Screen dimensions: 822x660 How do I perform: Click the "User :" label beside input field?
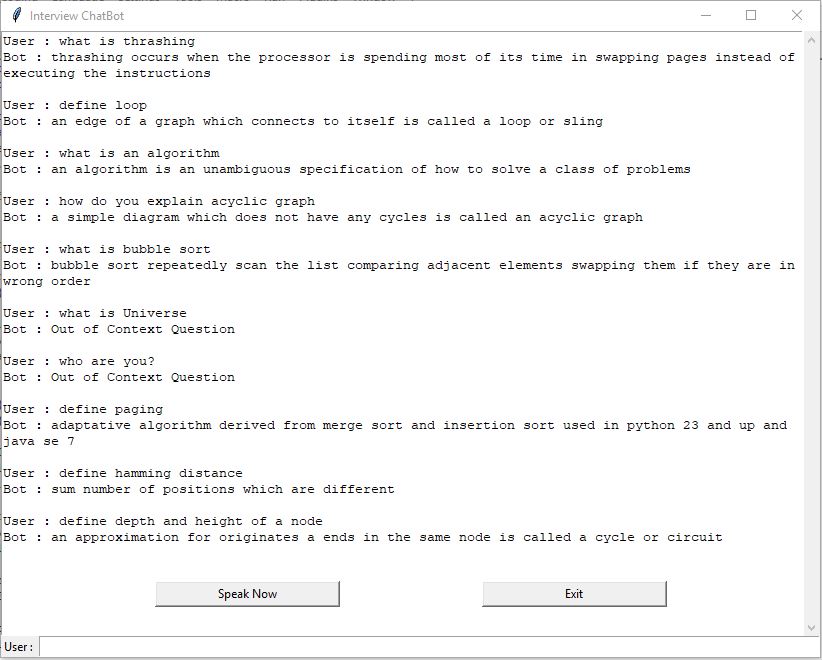[x=19, y=647]
